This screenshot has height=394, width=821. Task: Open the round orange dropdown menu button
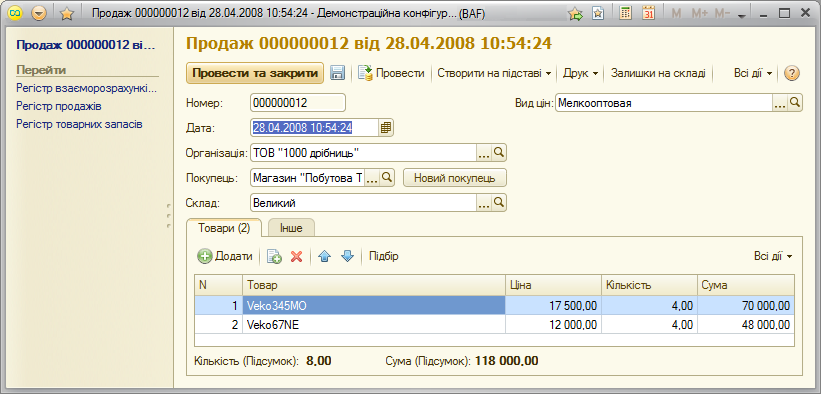(39, 14)
